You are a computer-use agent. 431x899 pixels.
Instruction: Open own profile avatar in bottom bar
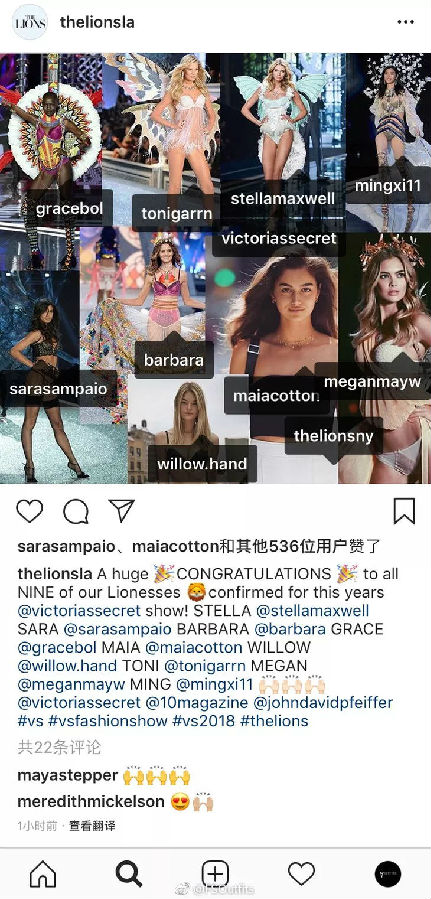[388, 874]
